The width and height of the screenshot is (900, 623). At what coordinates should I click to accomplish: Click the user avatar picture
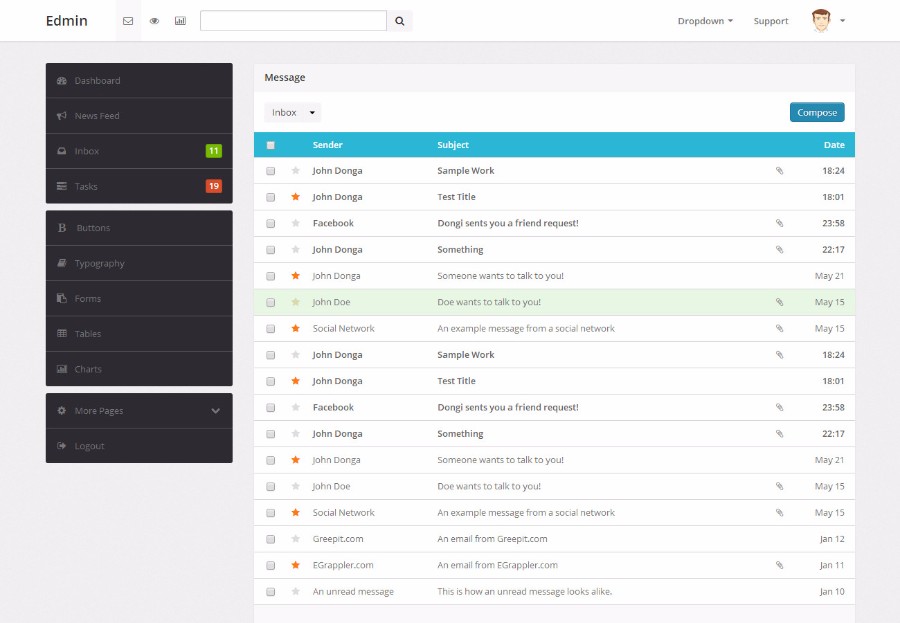click(x=821, y=21)
